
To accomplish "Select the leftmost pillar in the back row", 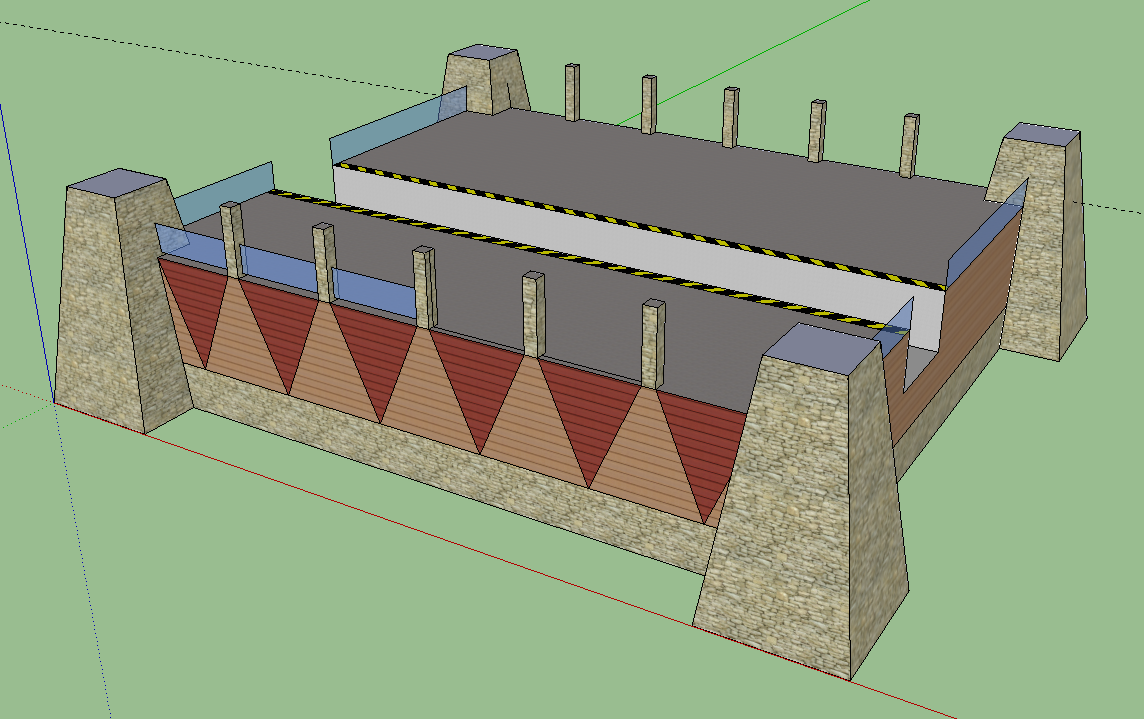I will pyautogui.click(x=571, y=92).
